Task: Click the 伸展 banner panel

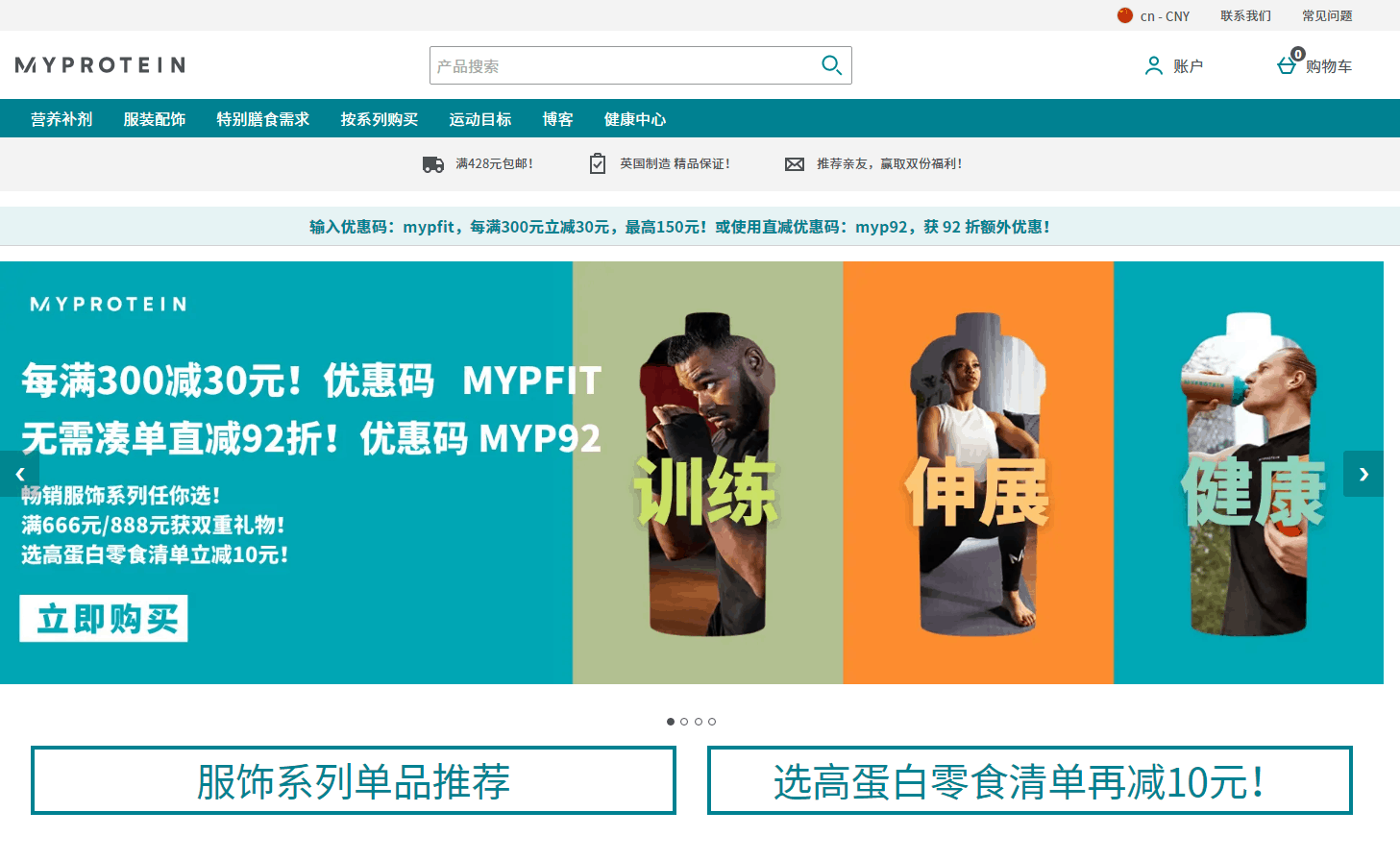Action: (x=978, y=473)
